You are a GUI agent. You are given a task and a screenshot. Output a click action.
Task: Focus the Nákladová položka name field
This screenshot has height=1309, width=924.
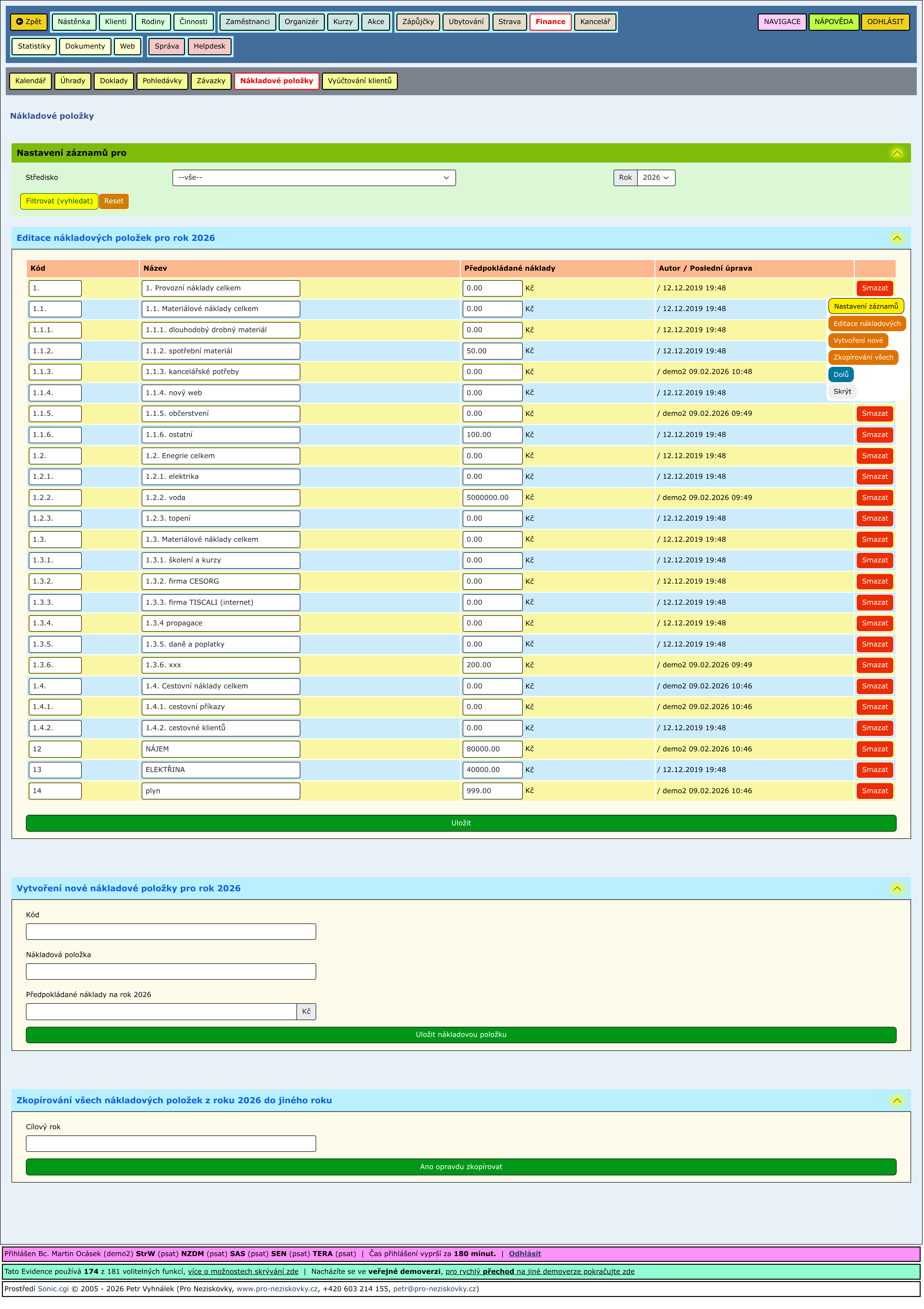click(171, 972)
